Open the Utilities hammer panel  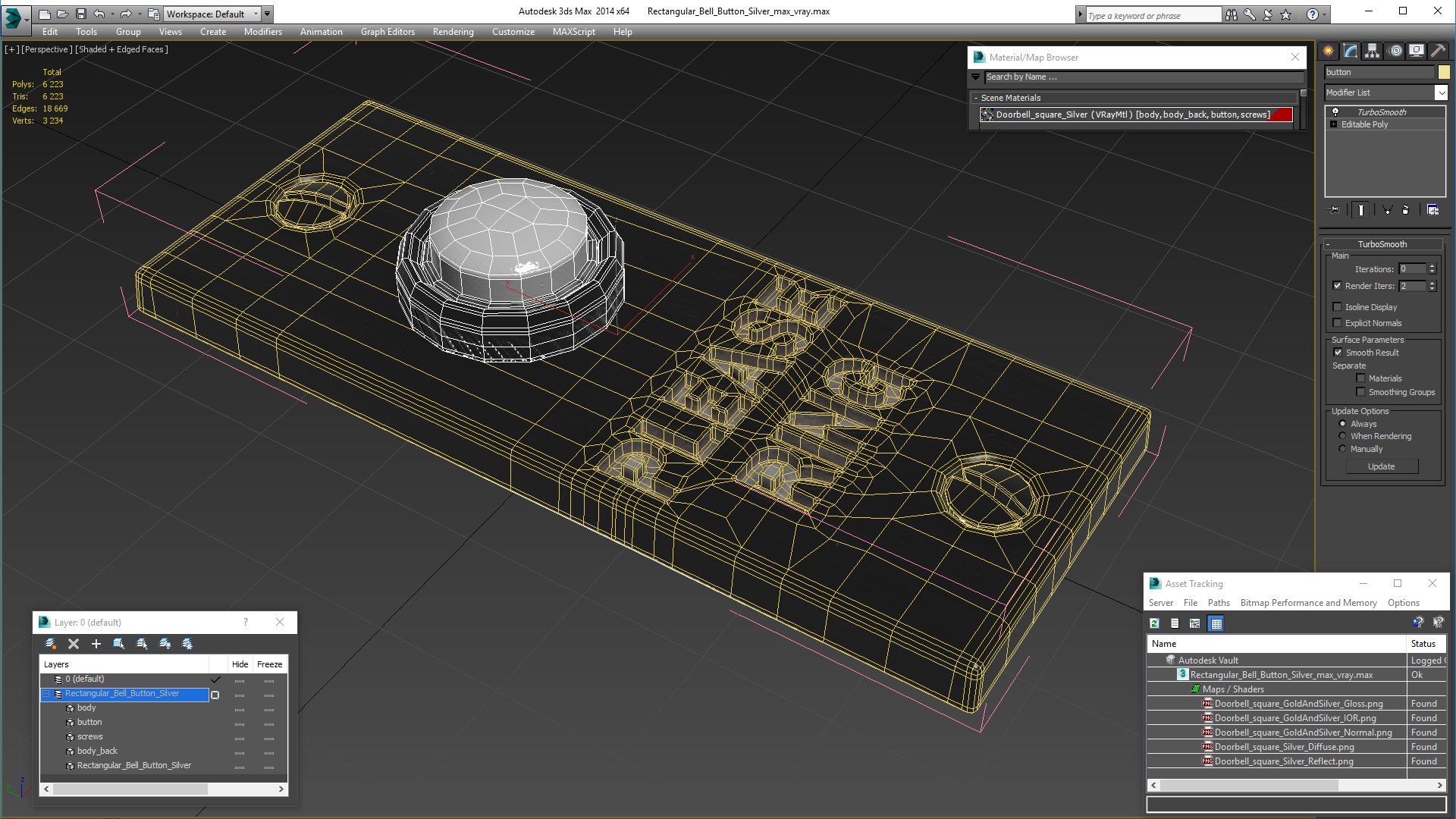click(x=1438, y=51)
